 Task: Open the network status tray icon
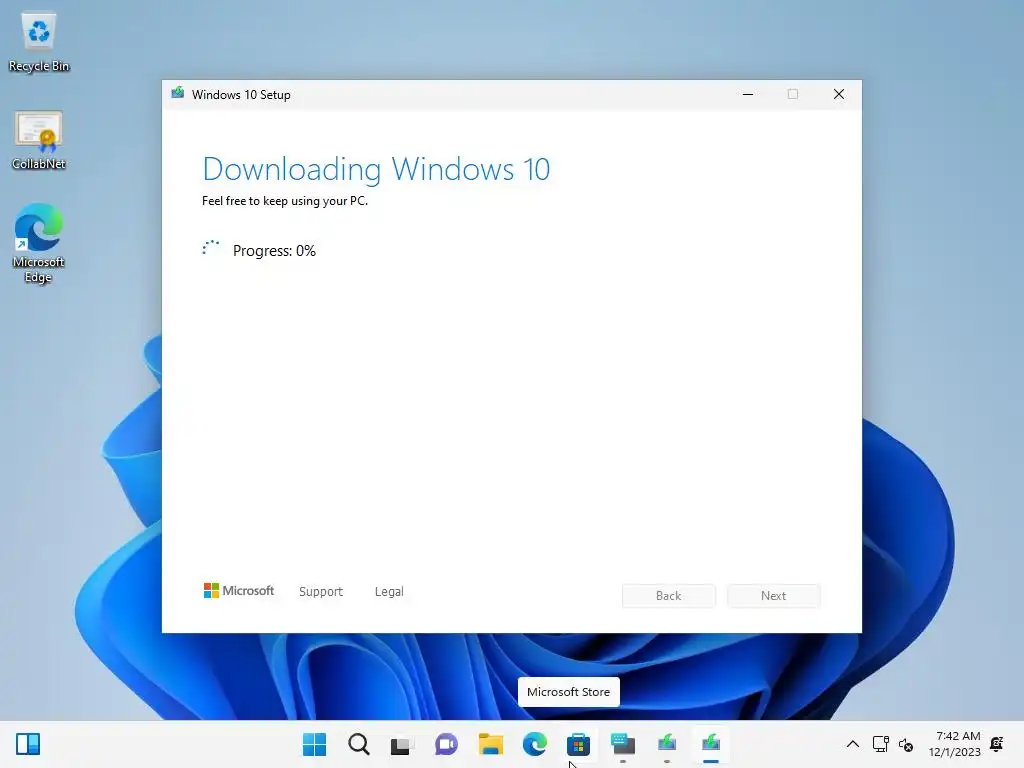pos(880,744)
